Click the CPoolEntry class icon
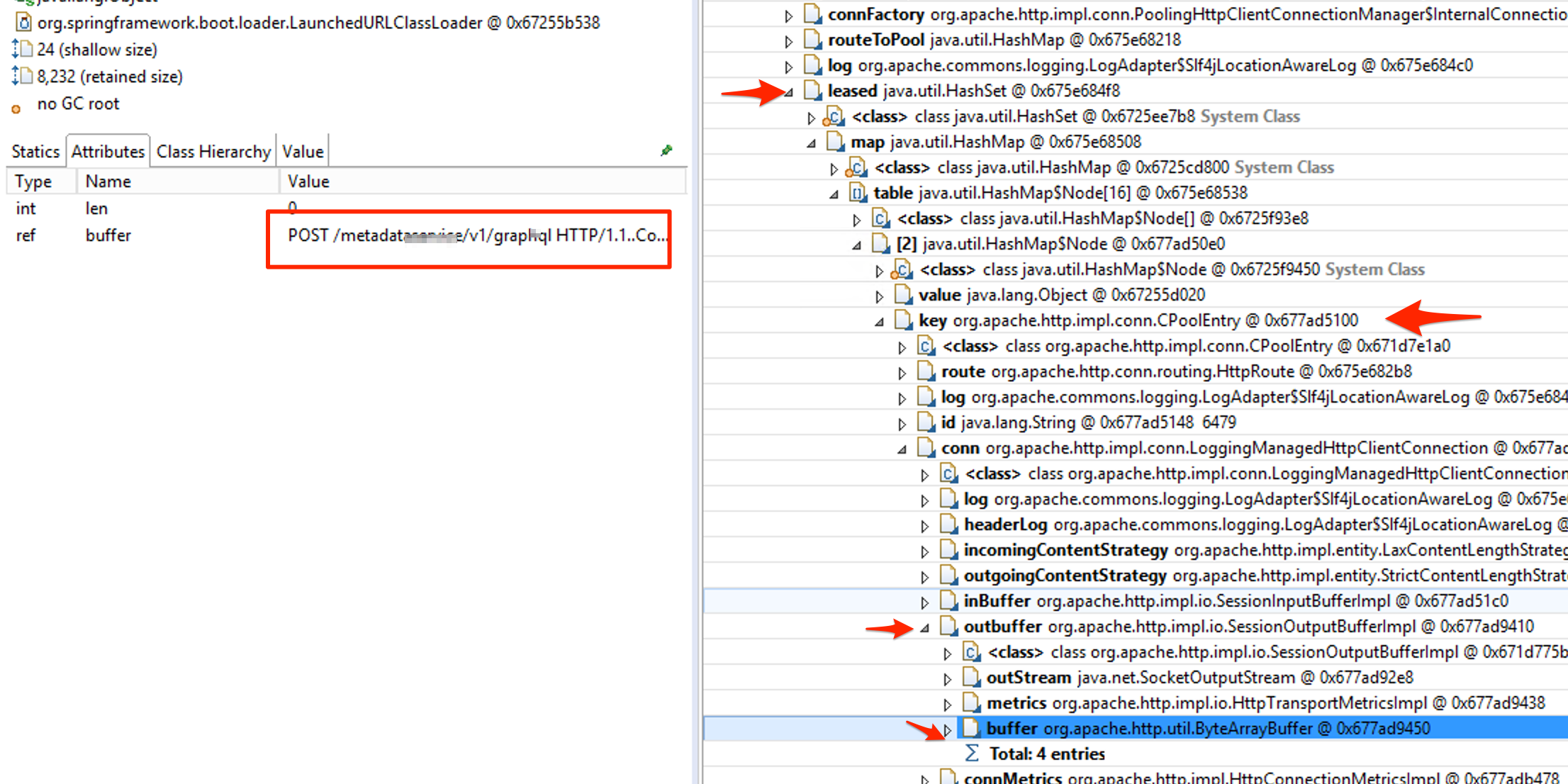This screenshot has height=784, width=1568. pyautogui.click(x=926, y=346)
